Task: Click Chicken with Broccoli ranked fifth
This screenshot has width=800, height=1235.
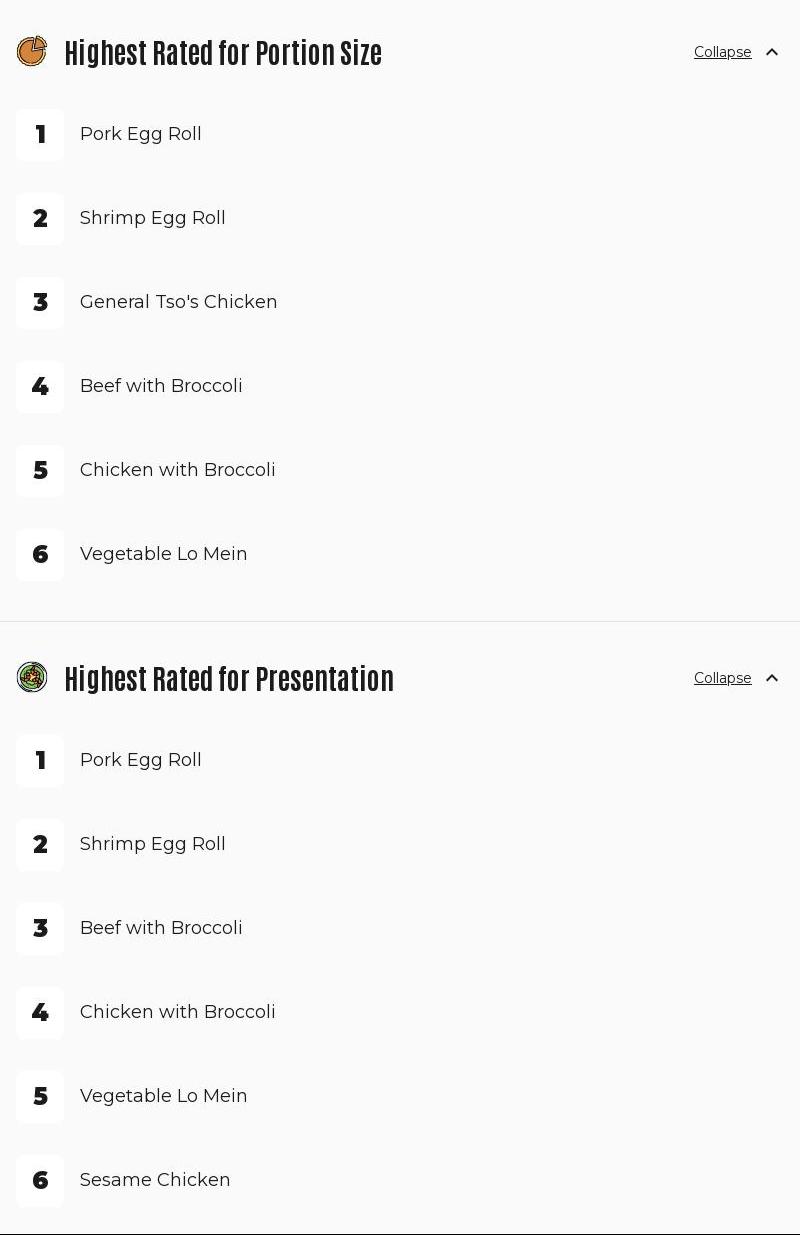Action: [x=178, y=470]
